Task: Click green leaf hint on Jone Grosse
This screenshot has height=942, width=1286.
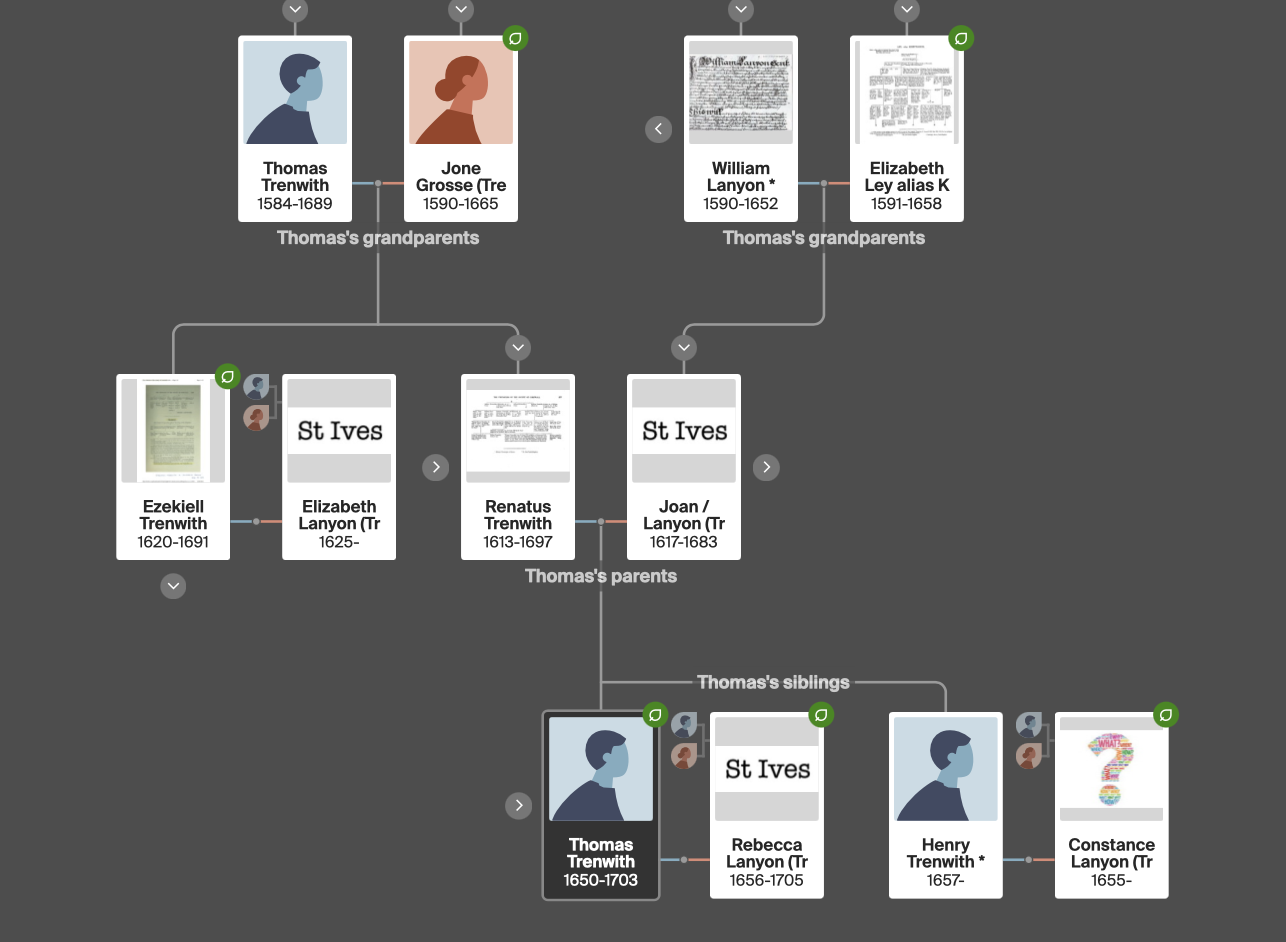Action: pos(515,39)
